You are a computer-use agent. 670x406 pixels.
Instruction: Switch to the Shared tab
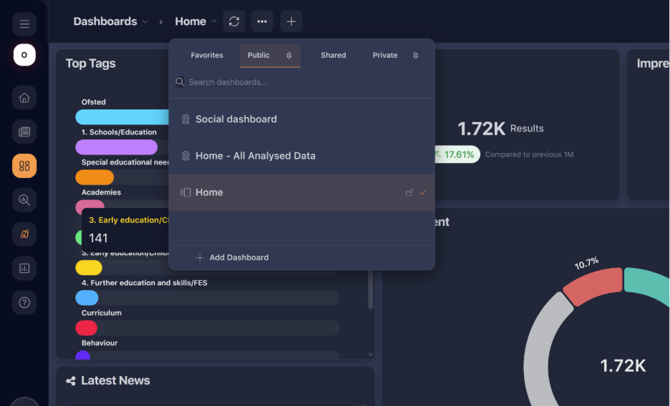point(333,56)
